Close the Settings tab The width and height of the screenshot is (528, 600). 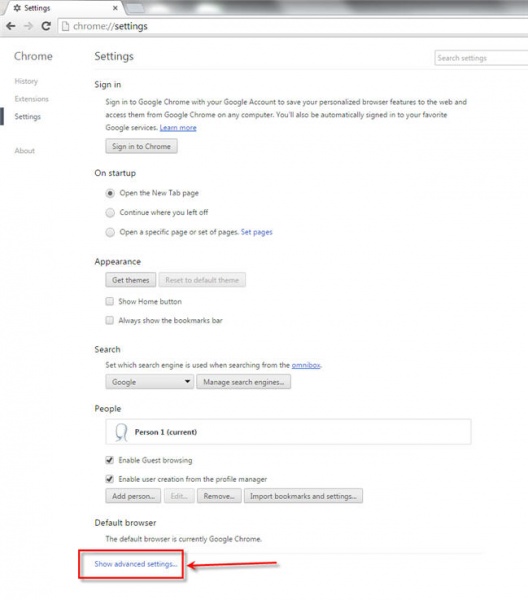(x=115, y=8)
